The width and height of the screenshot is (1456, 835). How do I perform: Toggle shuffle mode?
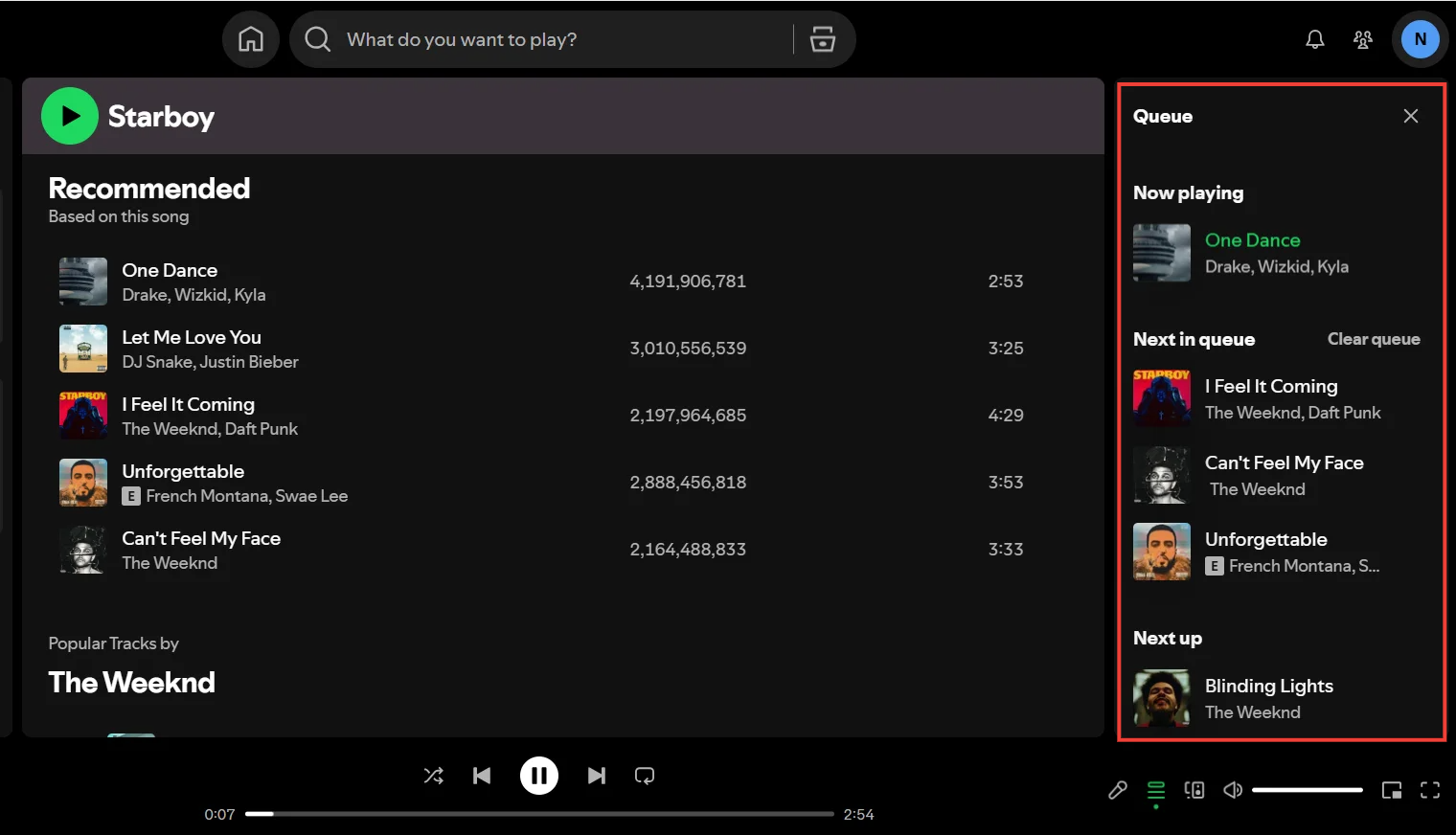click(x=433, y=776)
